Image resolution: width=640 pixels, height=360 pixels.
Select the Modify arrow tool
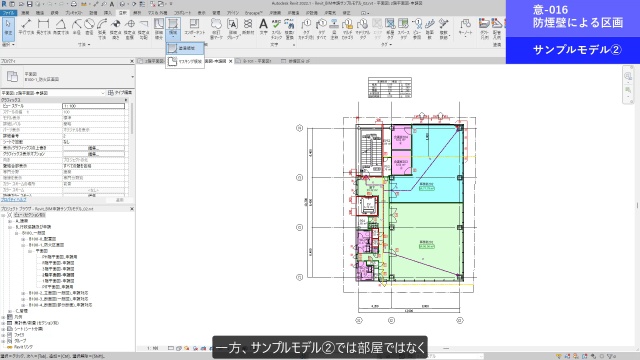click(x=8, y=29)
